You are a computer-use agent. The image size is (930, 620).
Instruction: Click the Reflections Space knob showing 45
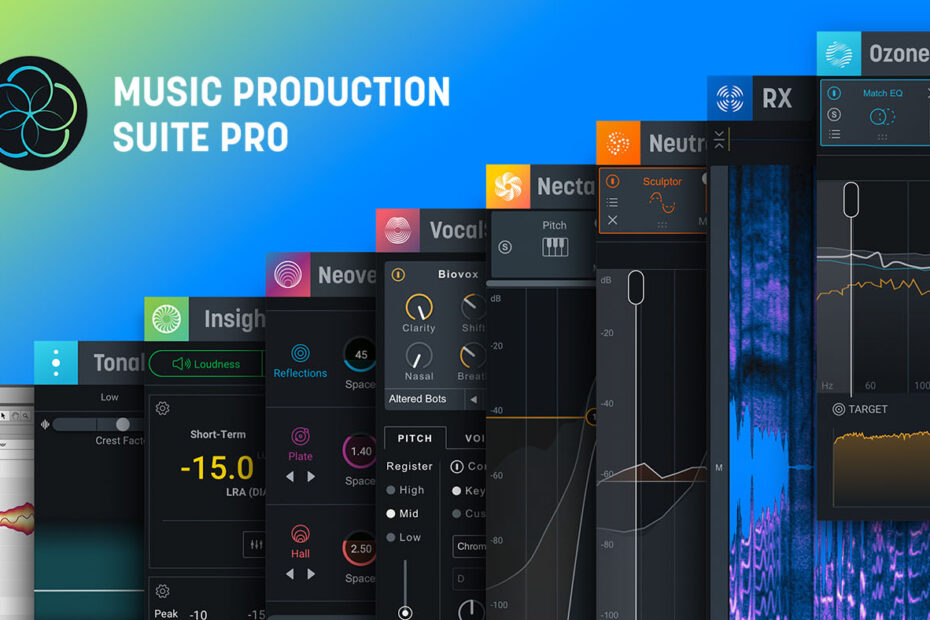click(360, 354)
